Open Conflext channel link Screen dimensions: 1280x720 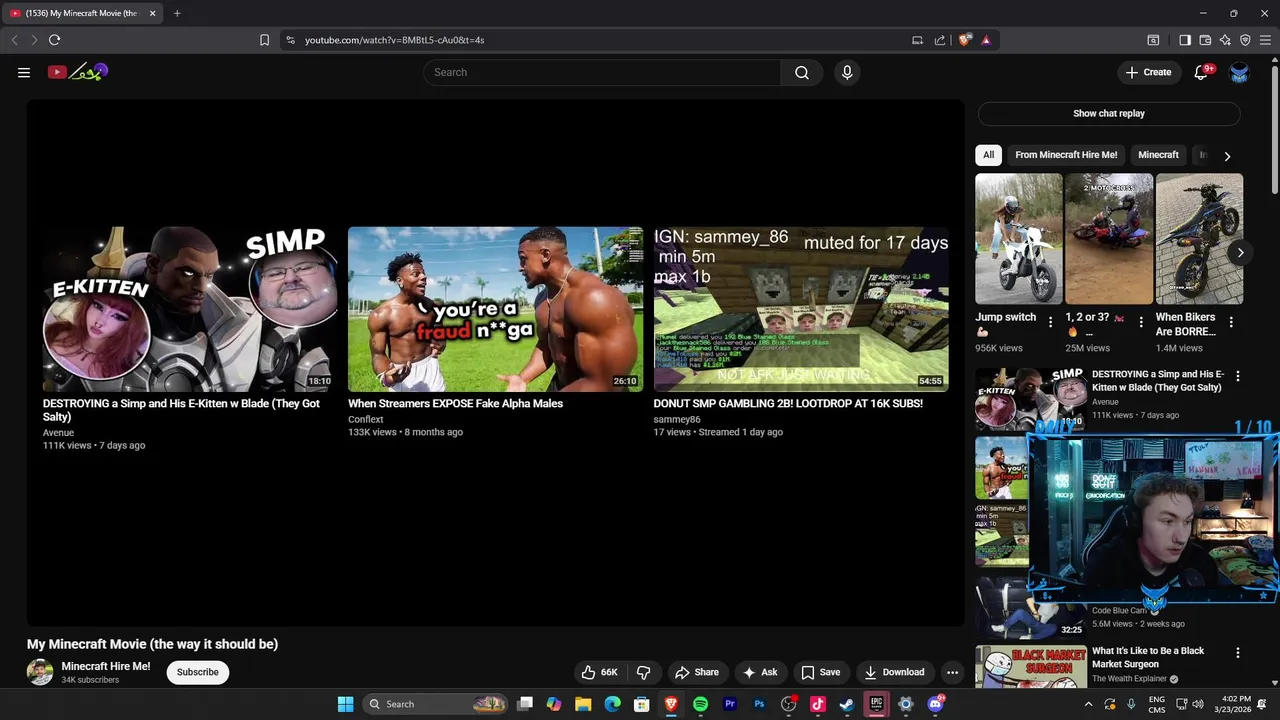(x=366, y=419)
